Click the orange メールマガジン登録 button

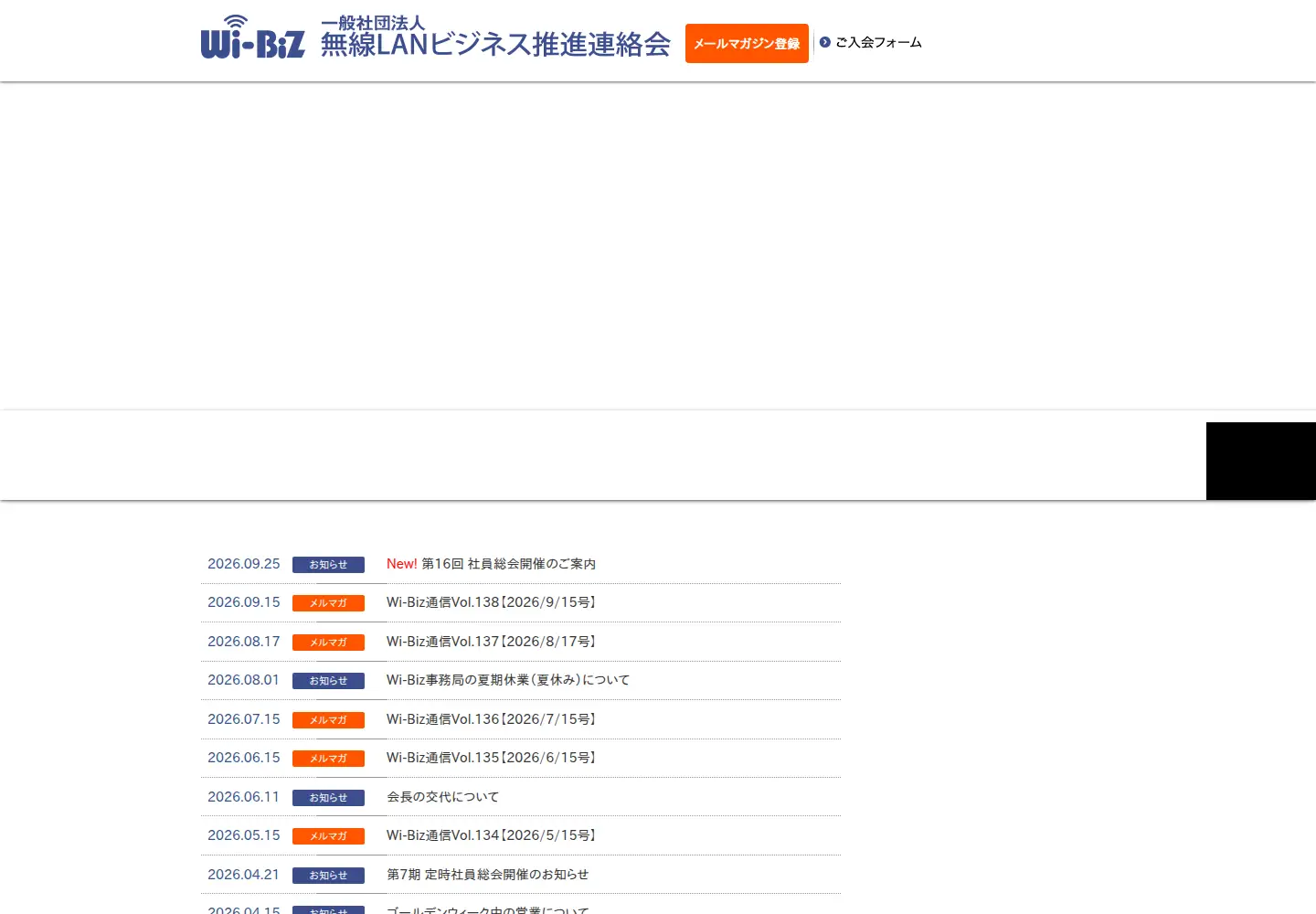(747, 43)
